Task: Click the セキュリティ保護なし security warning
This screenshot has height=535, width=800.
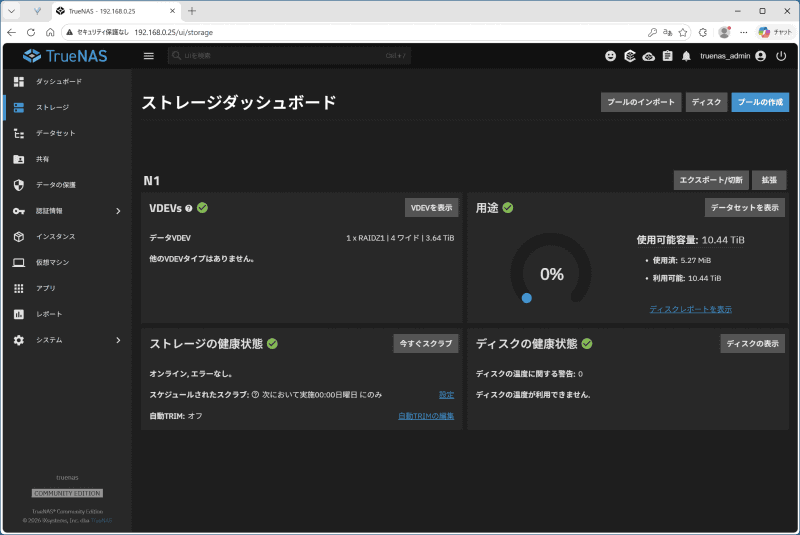Action: [97, 32]
